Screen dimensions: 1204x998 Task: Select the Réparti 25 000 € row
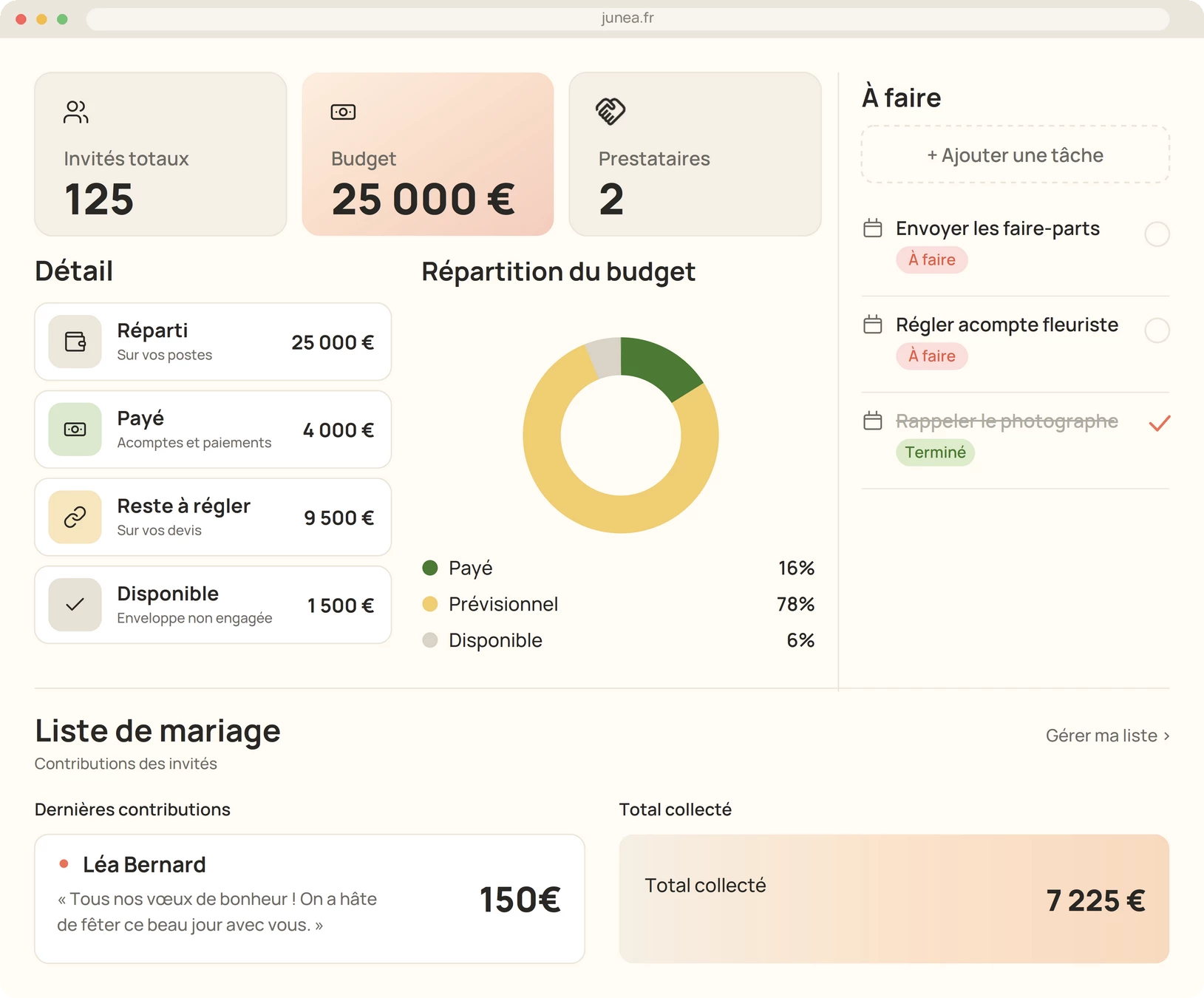coord(213,342)
